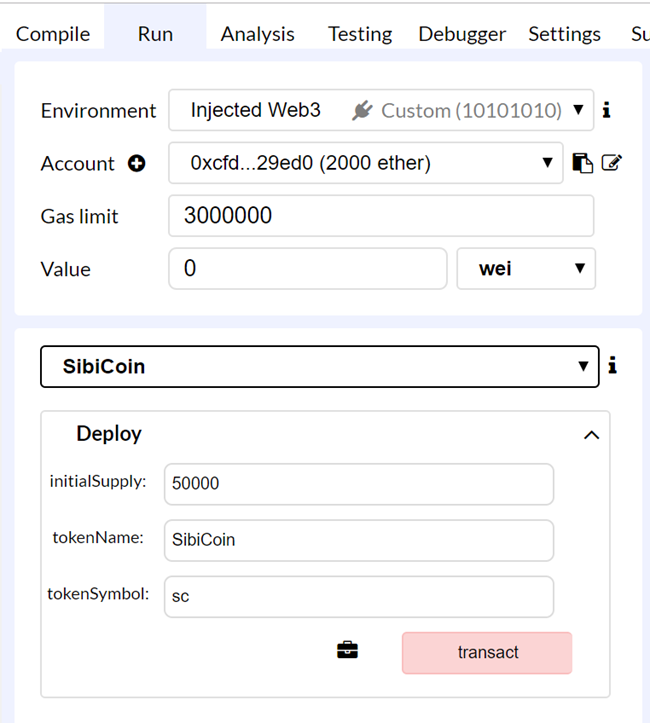This screenshot has width=650, height=723.
Task: Collapse the Deploy section chevron
Action: click(x=591, y=435)
